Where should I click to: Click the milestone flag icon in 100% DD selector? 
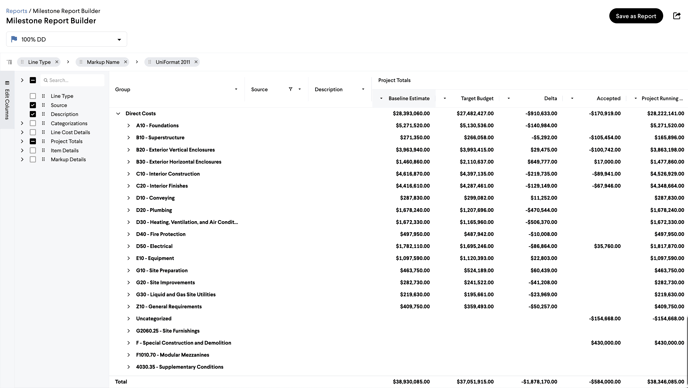(x=14, y=39)
